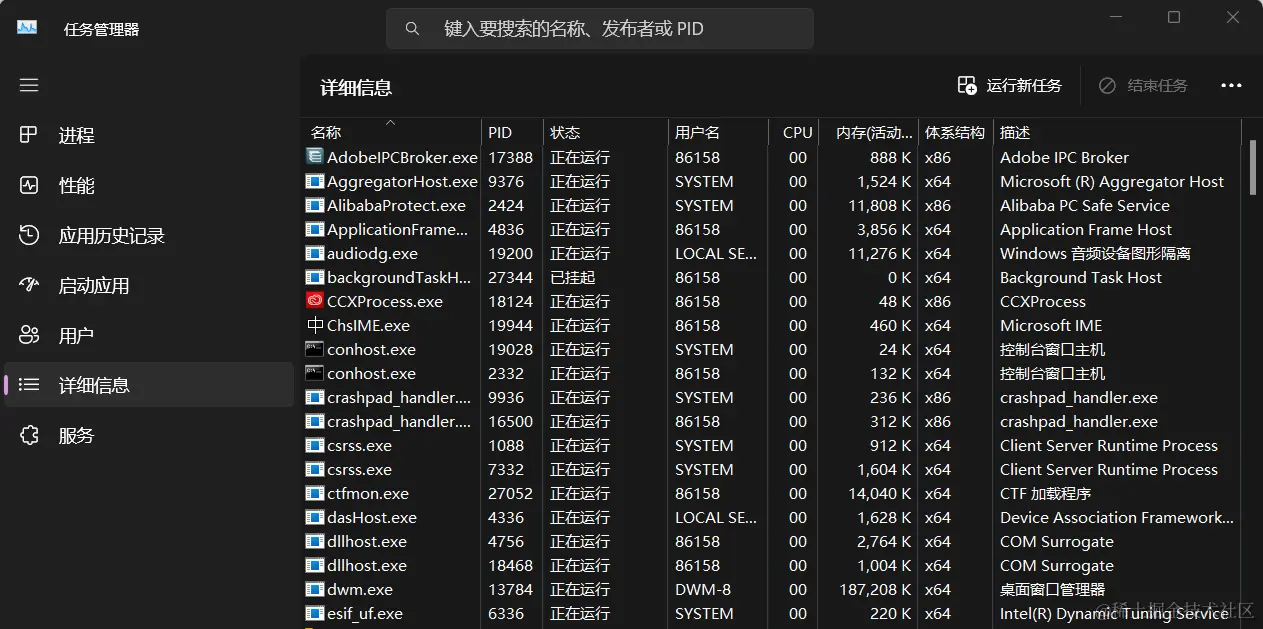Viewport: 1263px width, 629px height.
Task: Sort by the 体系结构 column header
Action: click(x=956, y=132)
